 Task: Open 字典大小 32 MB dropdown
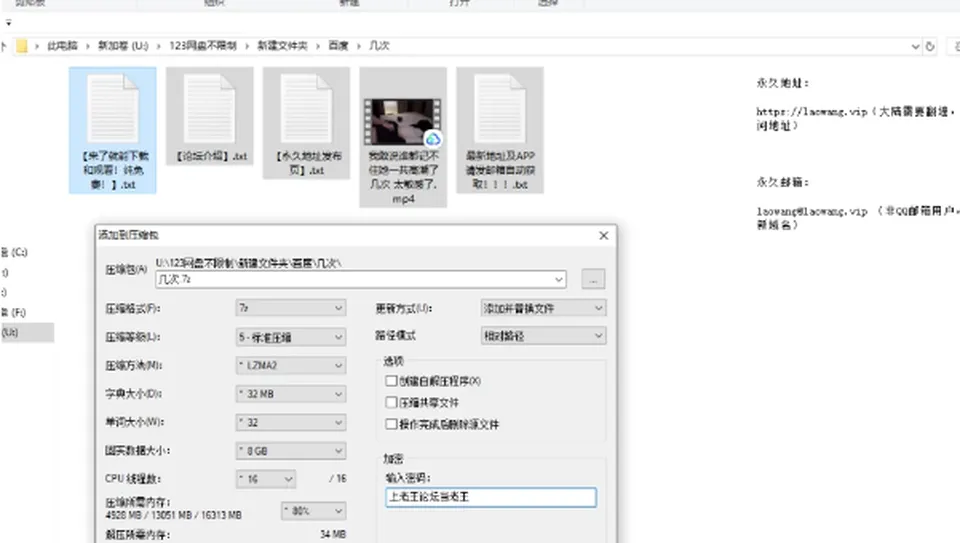291,394
